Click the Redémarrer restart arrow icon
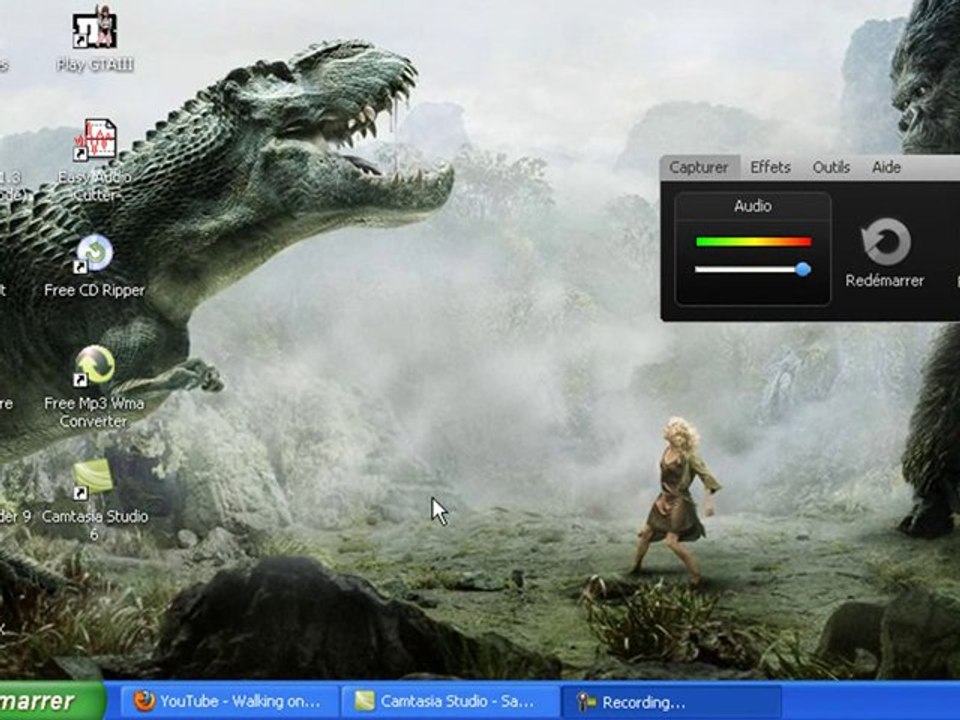This screenshot has width=960, height=720. coord(886,241)
